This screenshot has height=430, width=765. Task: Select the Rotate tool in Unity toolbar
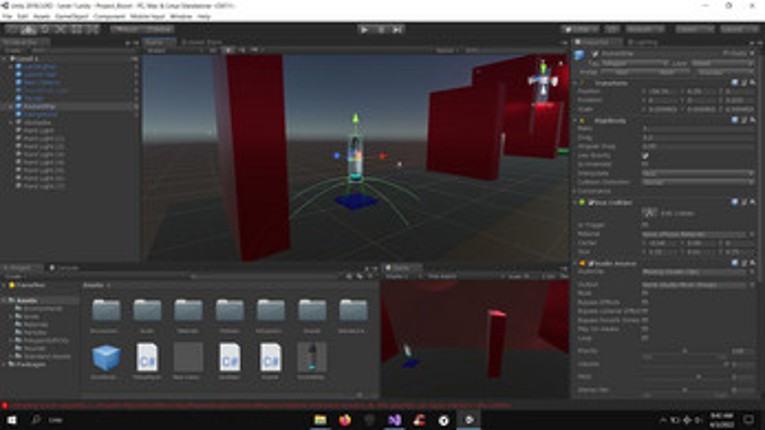pyautogui.click(x=44, y=30)
